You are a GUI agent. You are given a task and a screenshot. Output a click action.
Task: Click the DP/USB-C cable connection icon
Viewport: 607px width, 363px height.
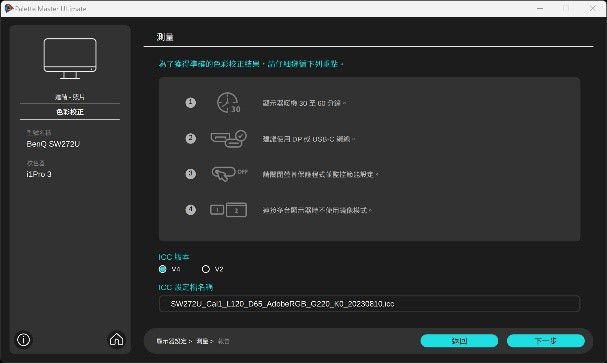point(229,139)
